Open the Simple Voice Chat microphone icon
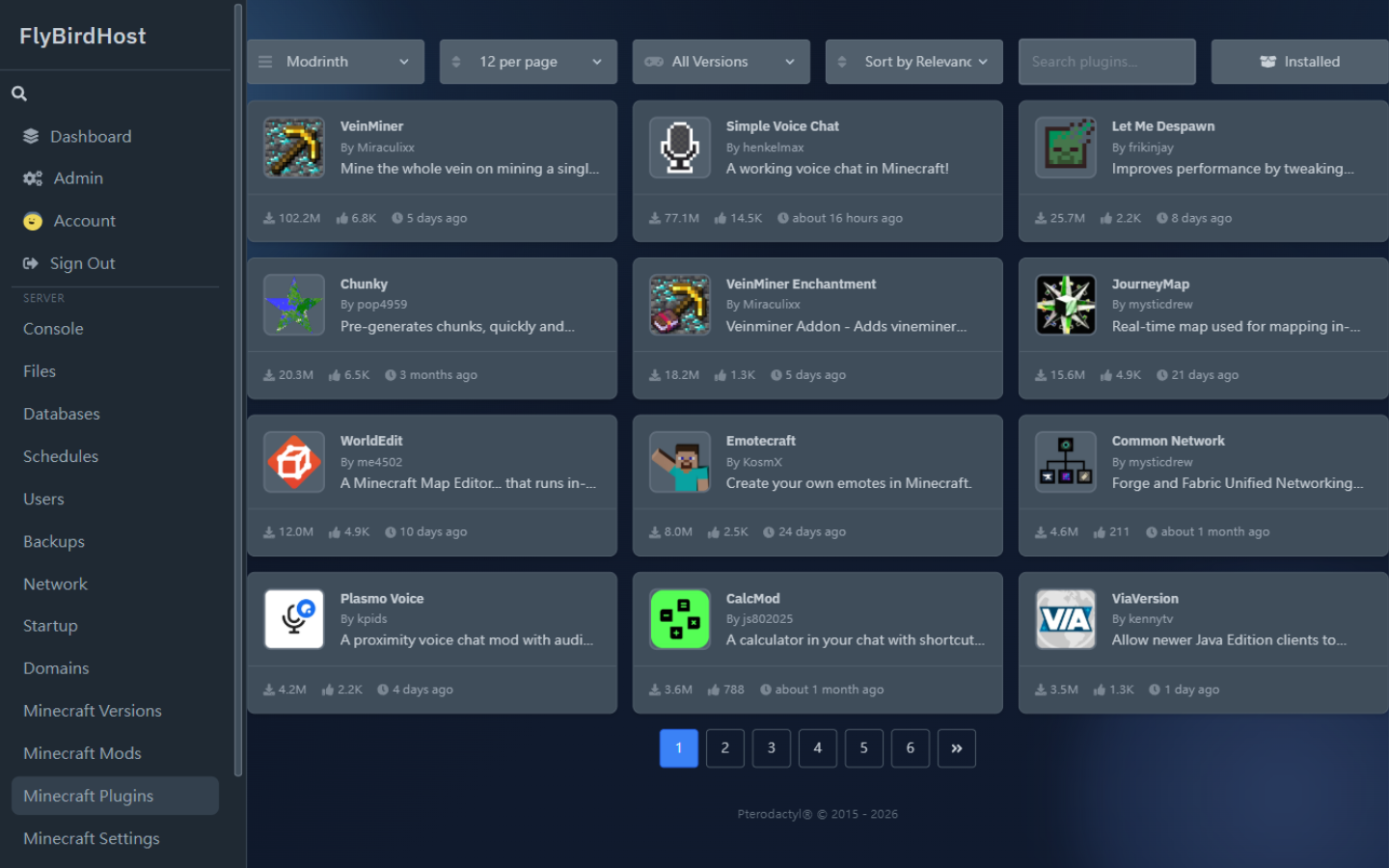The width and height of the screenshot is (1389, 868). pyautogui.click(x=680, y=148)
